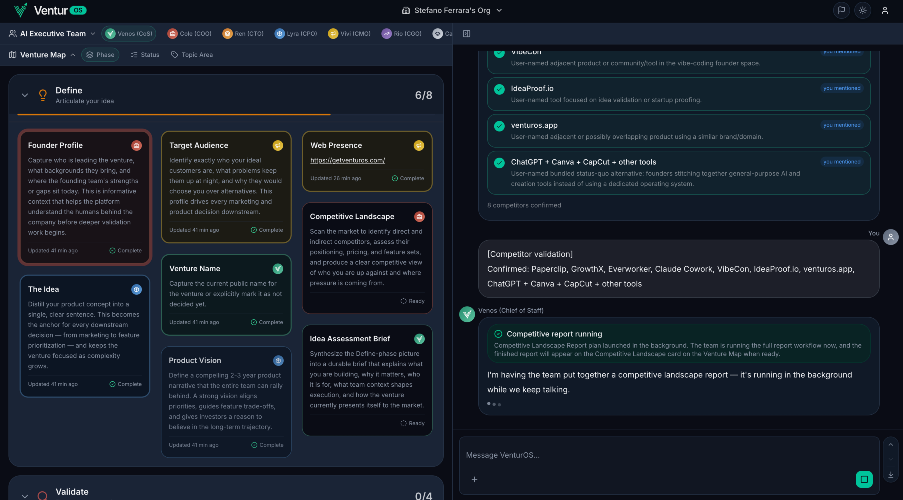Open the Product Vision card title

coord(195,360)
